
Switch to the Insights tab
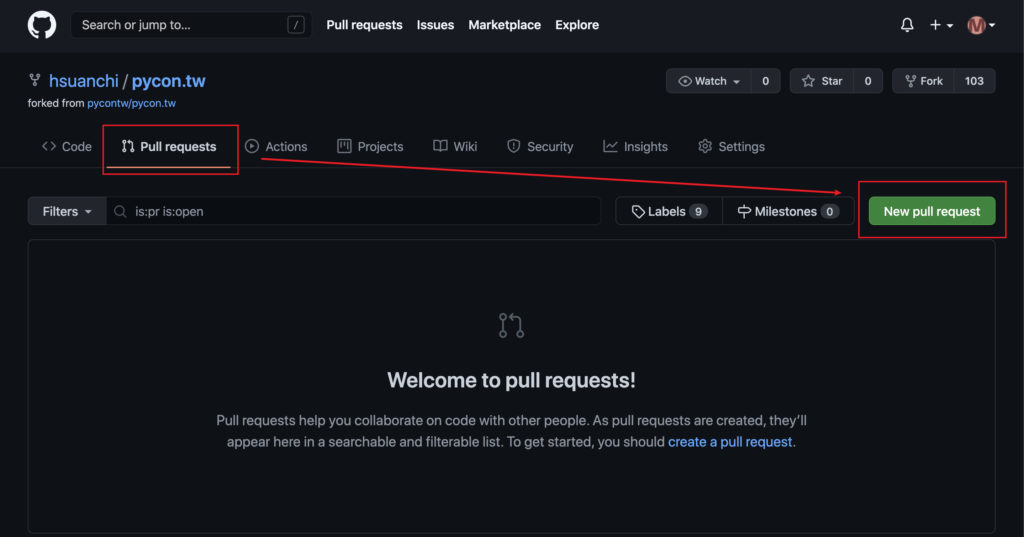[x=635, y=146]
